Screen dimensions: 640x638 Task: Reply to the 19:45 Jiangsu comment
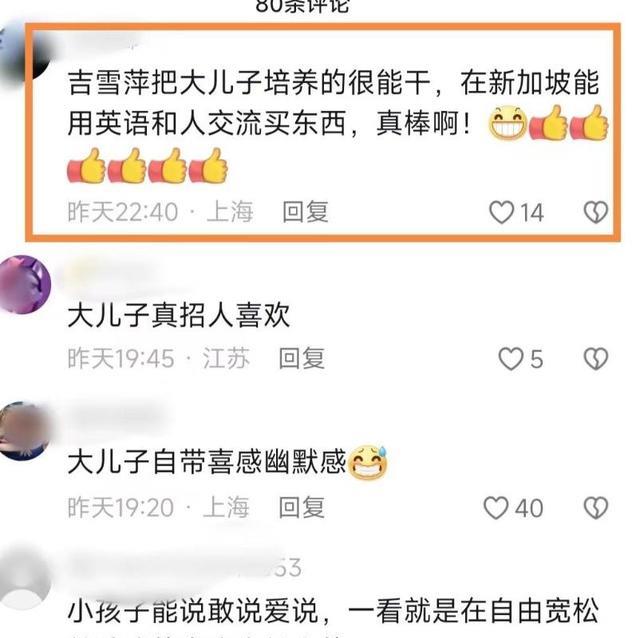click(302, 358)
